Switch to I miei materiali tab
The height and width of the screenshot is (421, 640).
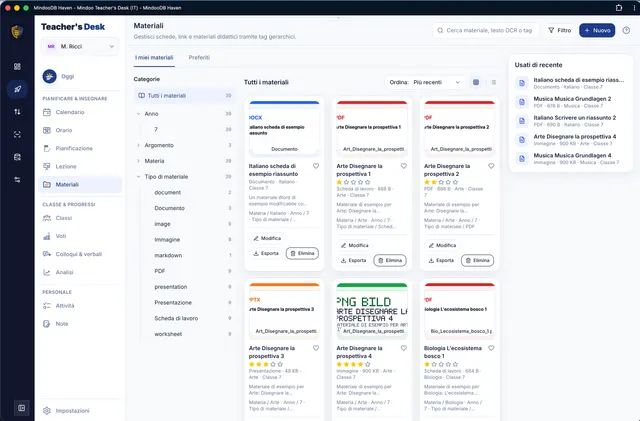click(x=154, y=58)
